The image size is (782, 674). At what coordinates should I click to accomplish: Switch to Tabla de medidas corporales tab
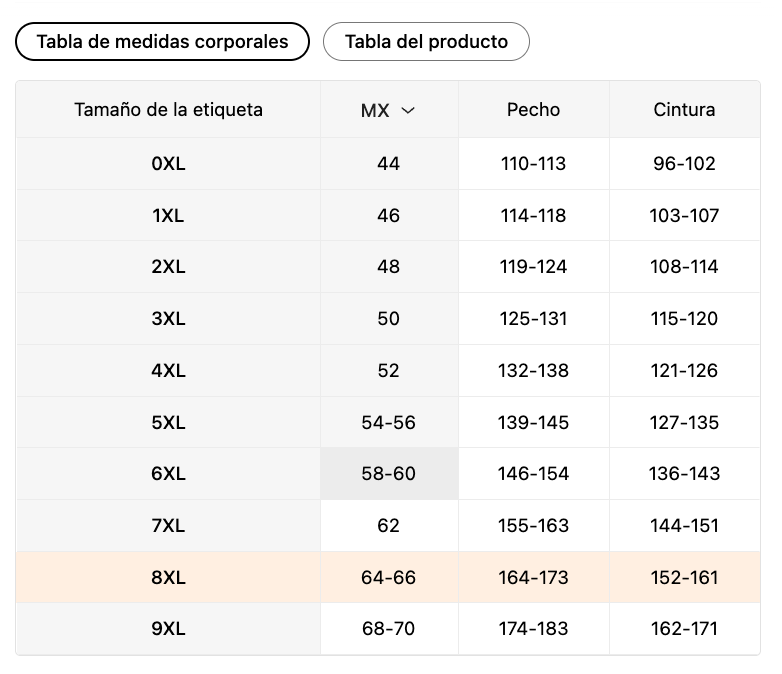pos(162,41)
